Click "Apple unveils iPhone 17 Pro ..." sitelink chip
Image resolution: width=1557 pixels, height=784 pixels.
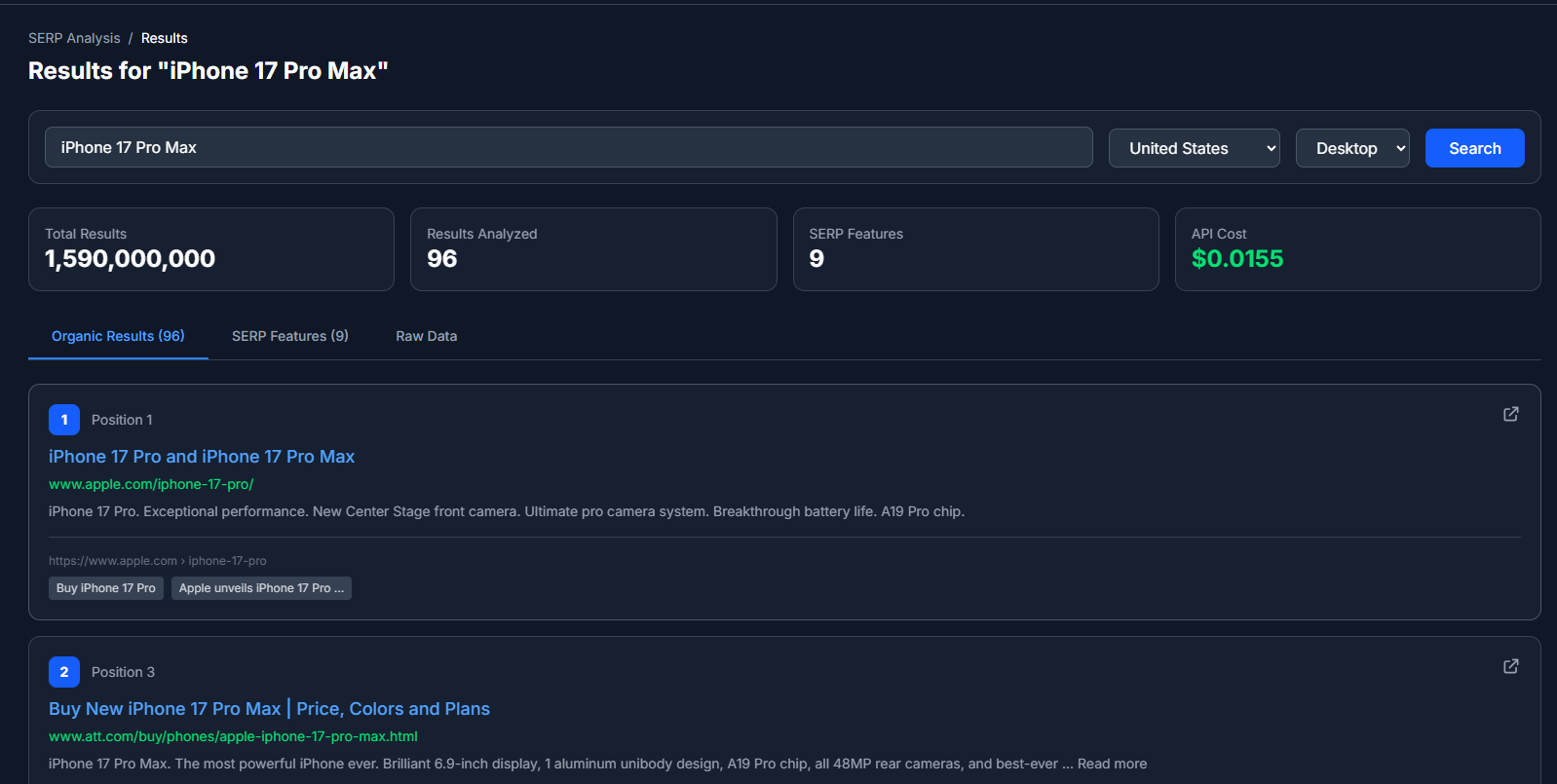tap(261, 588)
